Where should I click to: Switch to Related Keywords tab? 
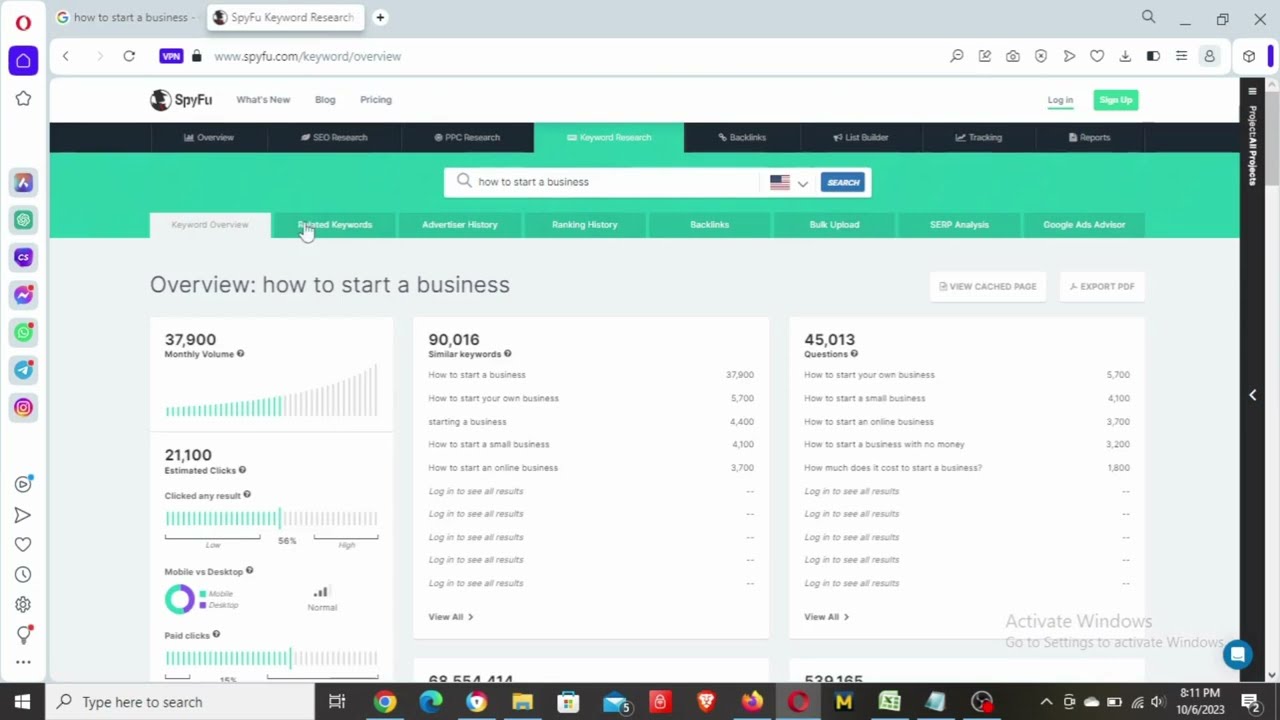[x=335, y=225]
